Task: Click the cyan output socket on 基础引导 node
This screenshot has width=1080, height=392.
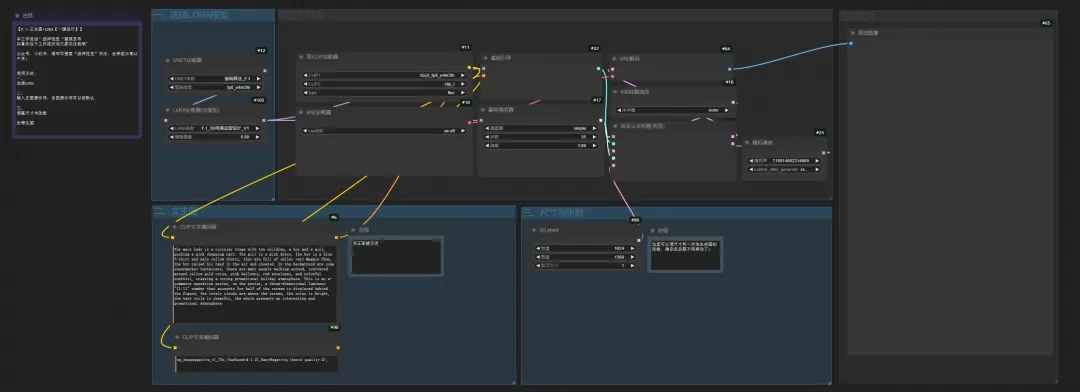Action: pos(599,68)
